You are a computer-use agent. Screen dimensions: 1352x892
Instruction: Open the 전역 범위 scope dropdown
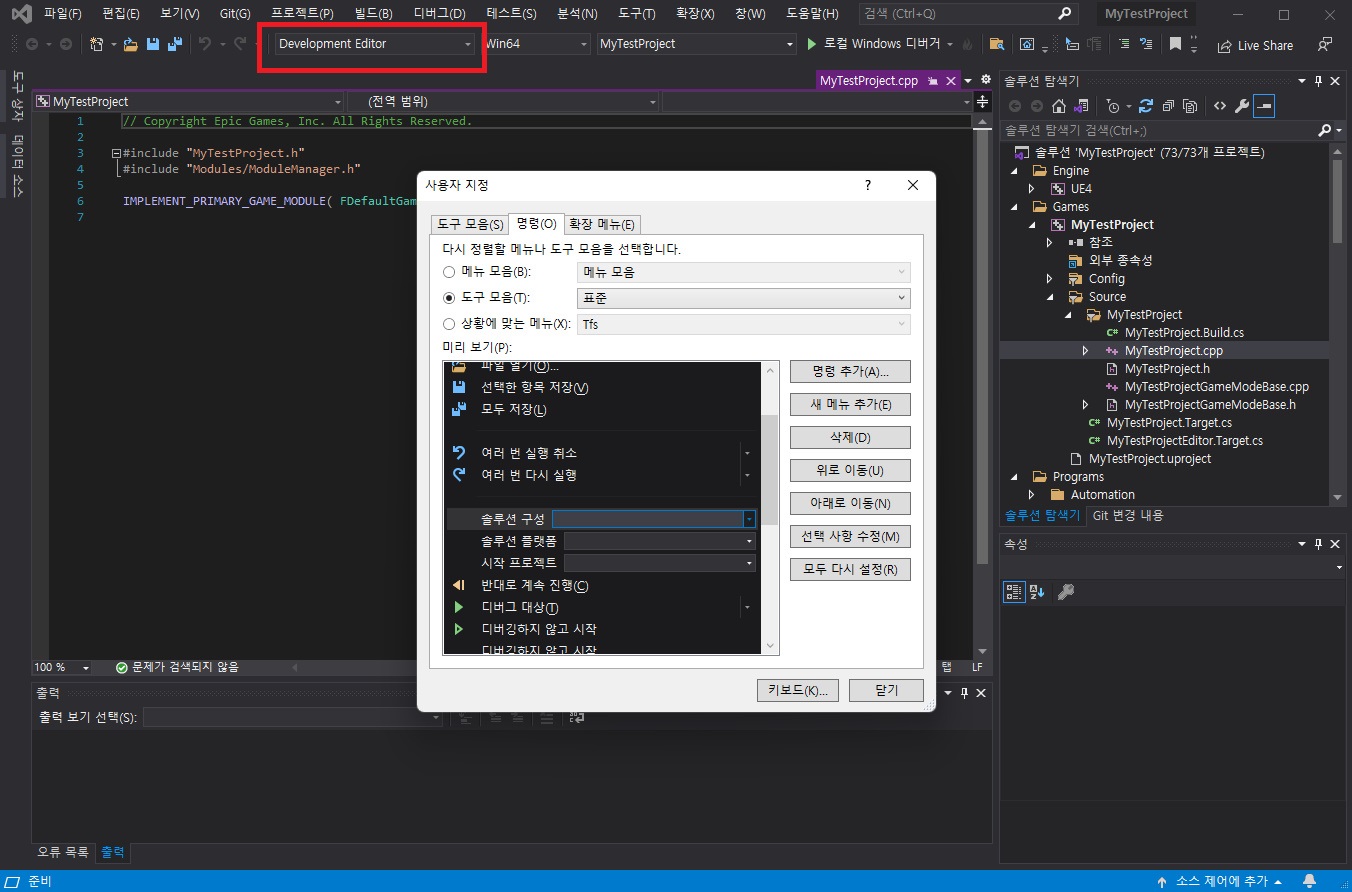click(504, 101)
